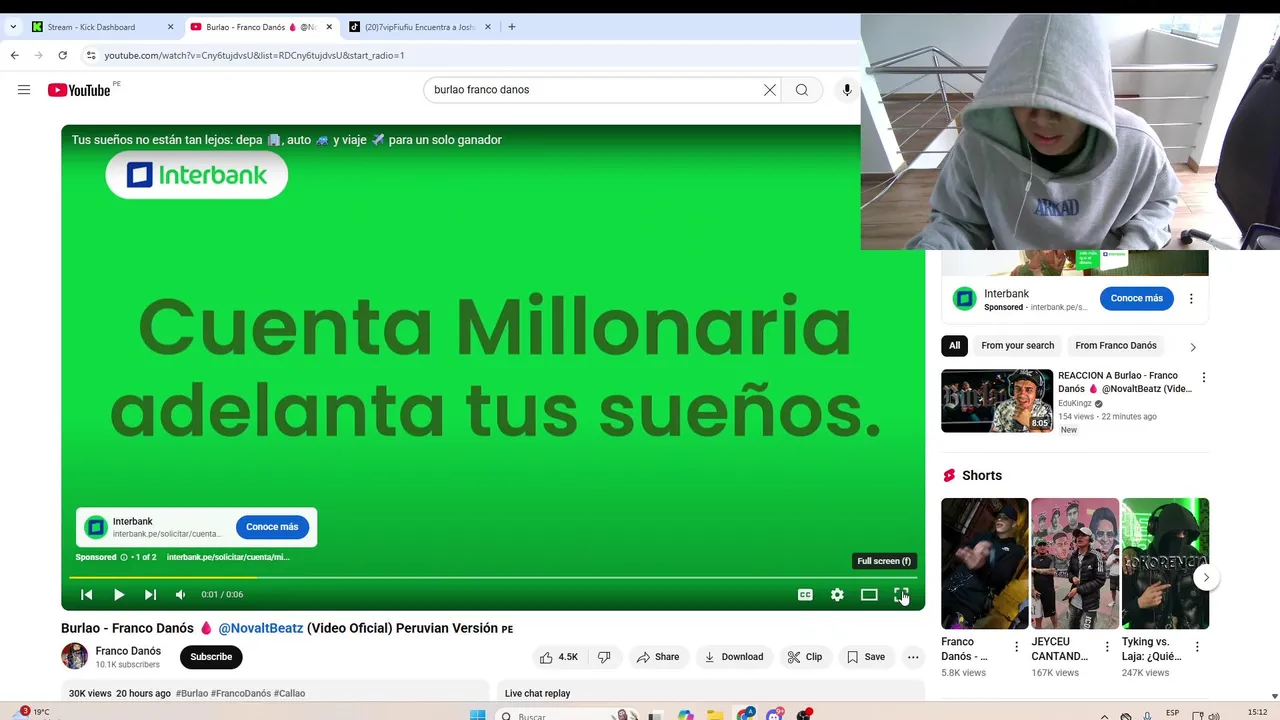Open REACCION A Burlao video thumbnail
The image size is (1280, 720).
tap(997, 401)
